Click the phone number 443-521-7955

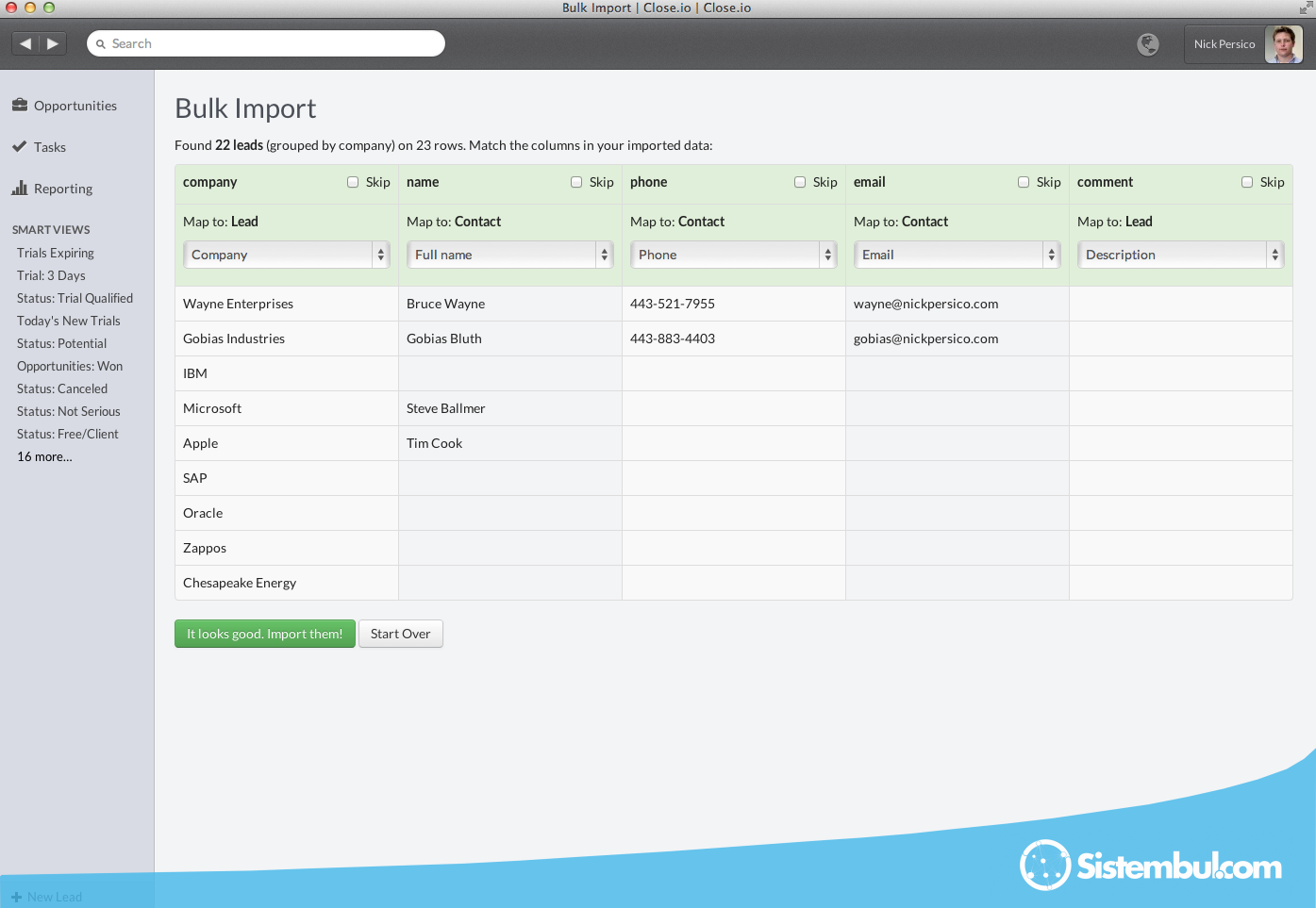(673, 304)
